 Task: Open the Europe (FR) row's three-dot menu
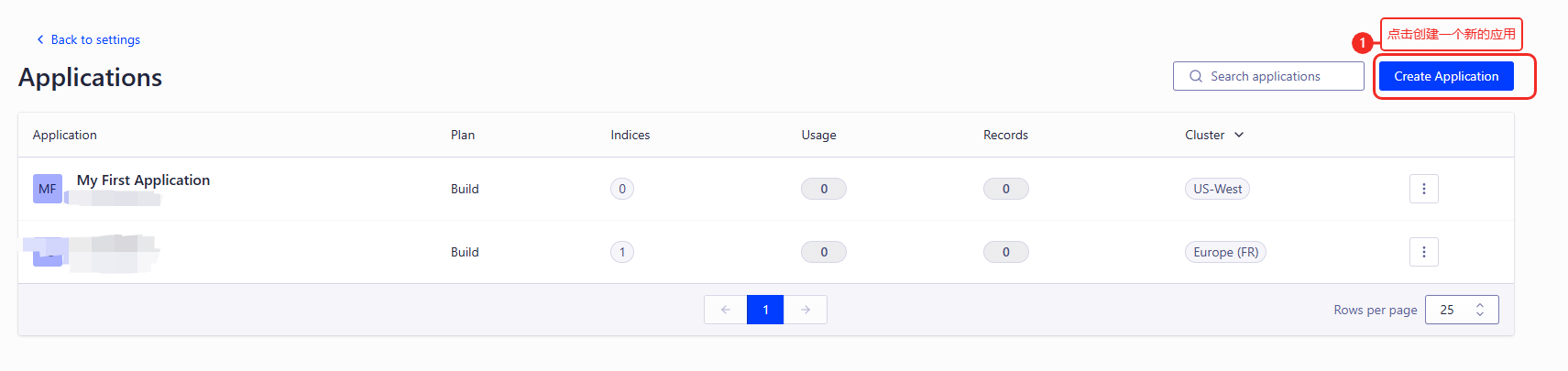pyautogui.click(x=1423, y=252)
